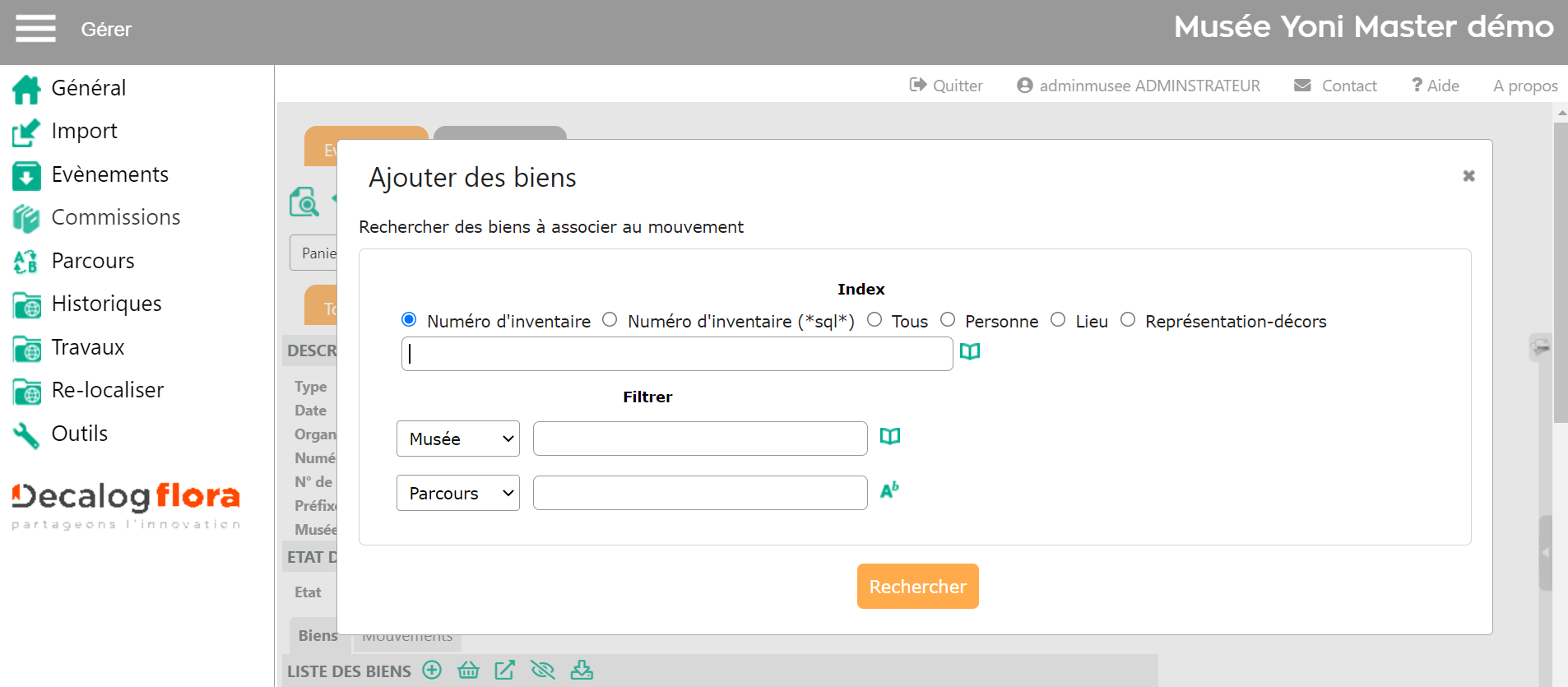Pick the Lieu radio option
This screenshot has width=1568, height=687.
[1058, 320]
